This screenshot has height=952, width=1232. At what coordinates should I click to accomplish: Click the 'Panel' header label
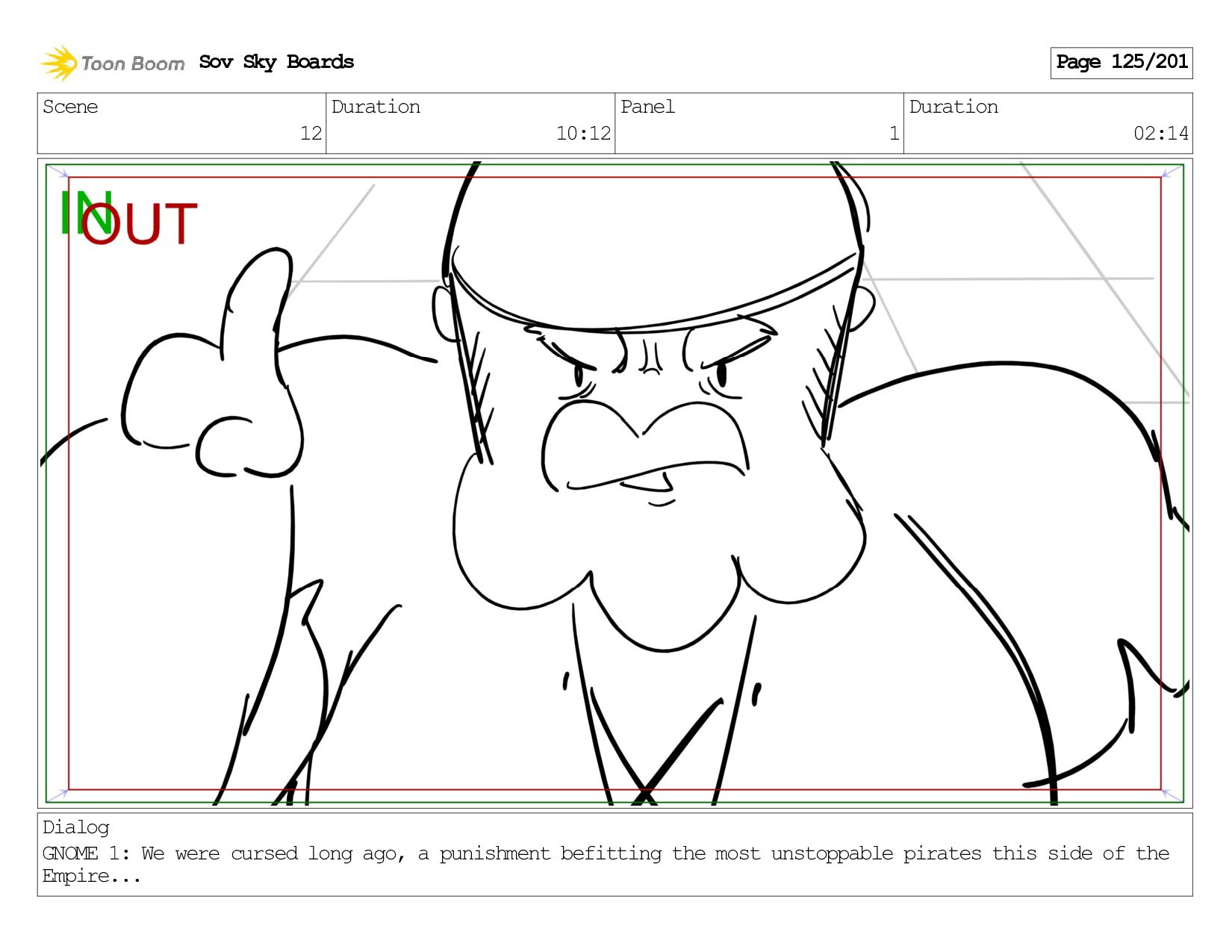coord(647,107)
